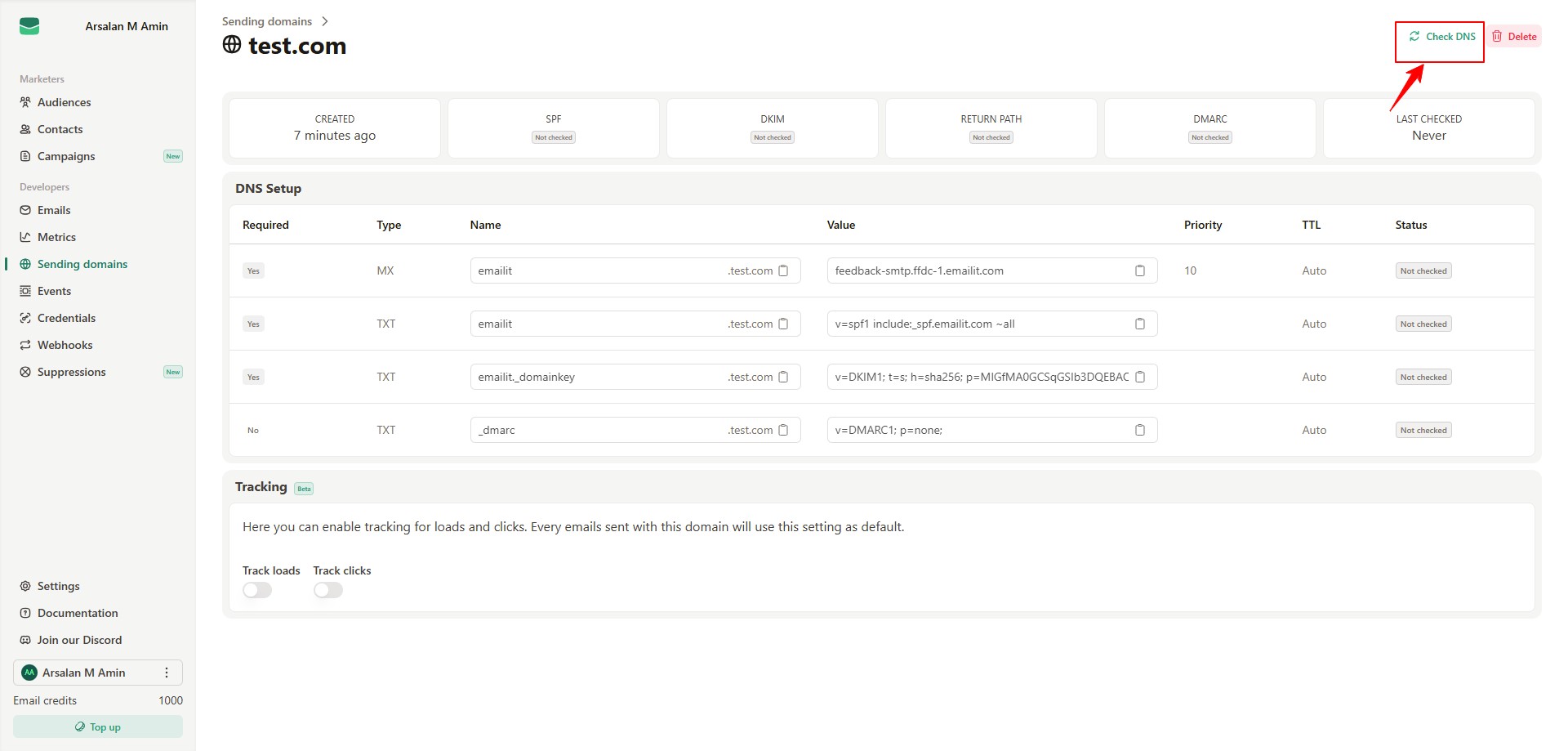
Task: Open the account options three-dot menu
Action: (x=167, y=673)
